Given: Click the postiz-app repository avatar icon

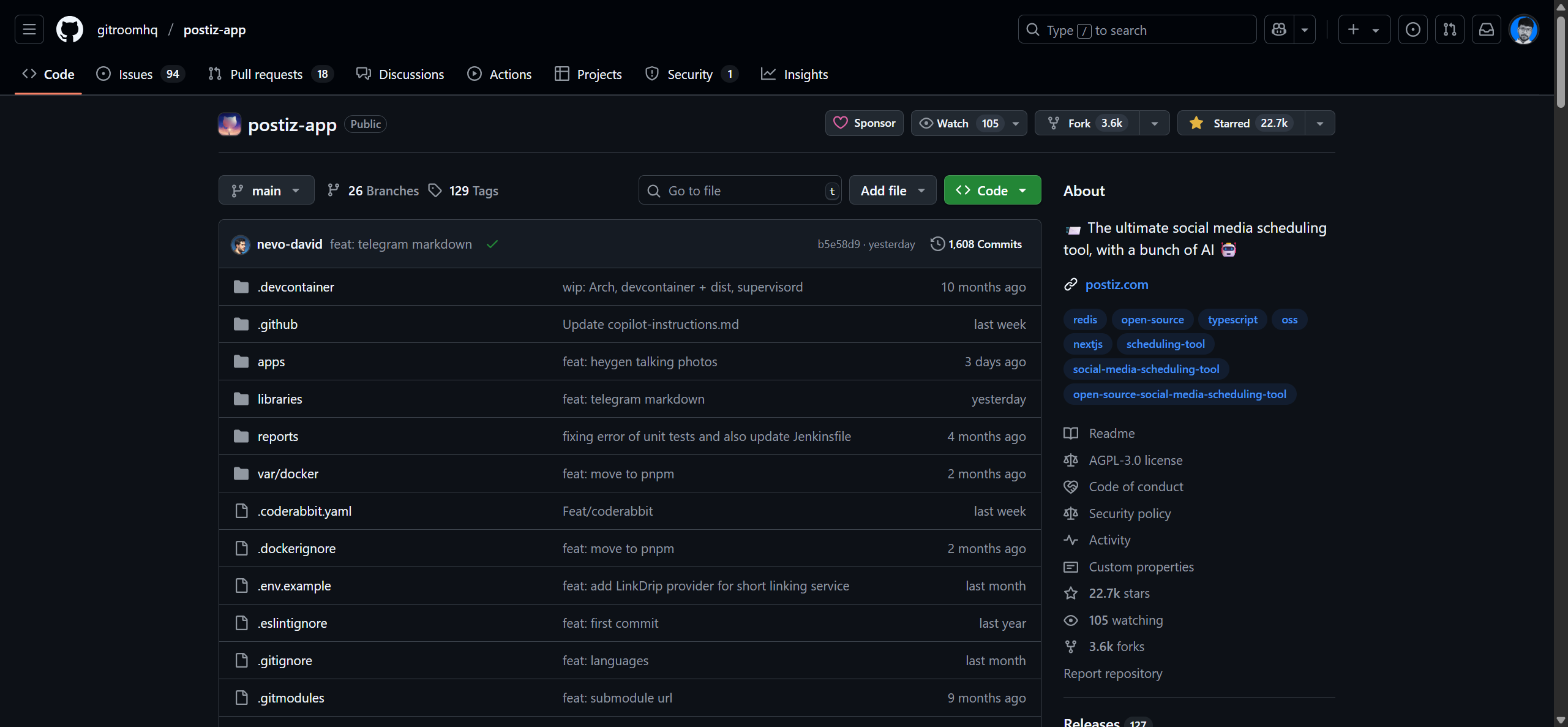Looking at the screenshot, I should click(230, 124).
